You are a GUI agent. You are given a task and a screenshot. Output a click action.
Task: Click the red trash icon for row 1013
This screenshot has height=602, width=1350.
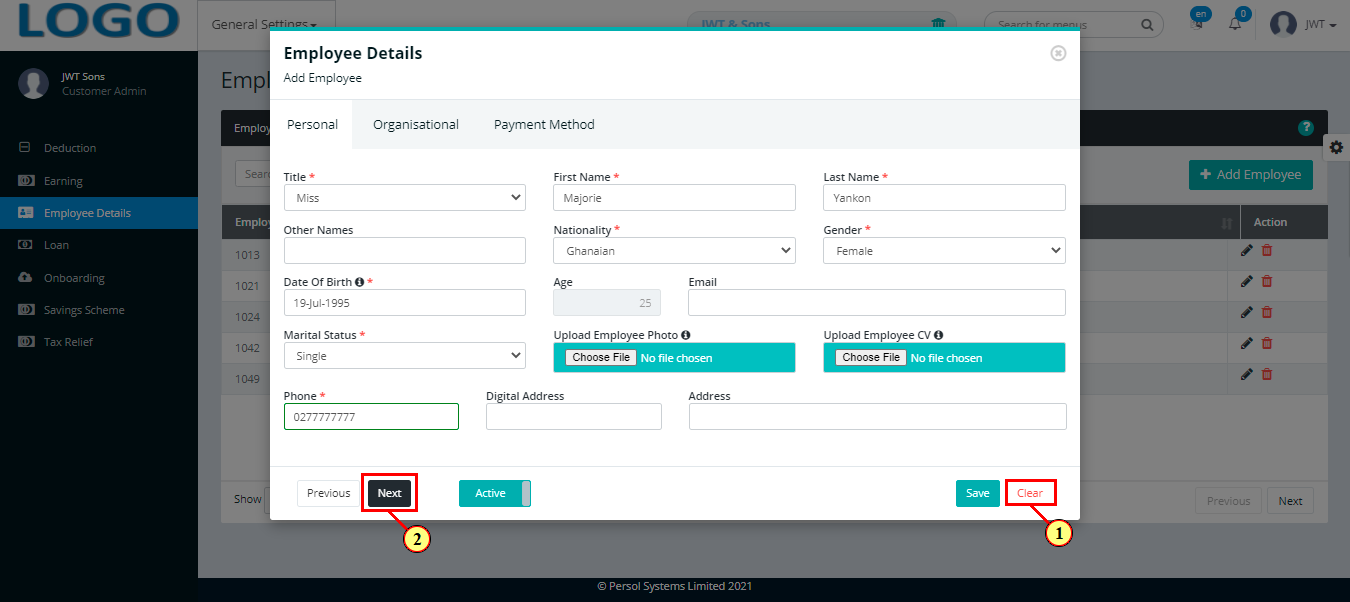(x=1267, y=251)
